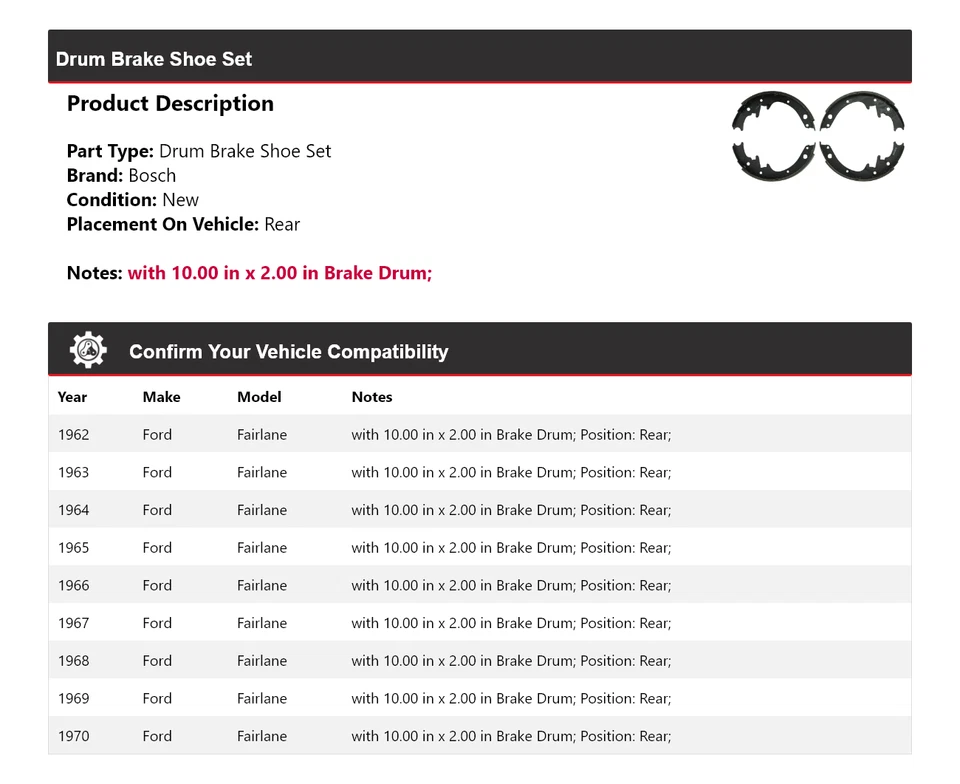Select the 1963 year cell
This screenshot has height=784, width=960.
pyautogui.click(x=73, y=473)
